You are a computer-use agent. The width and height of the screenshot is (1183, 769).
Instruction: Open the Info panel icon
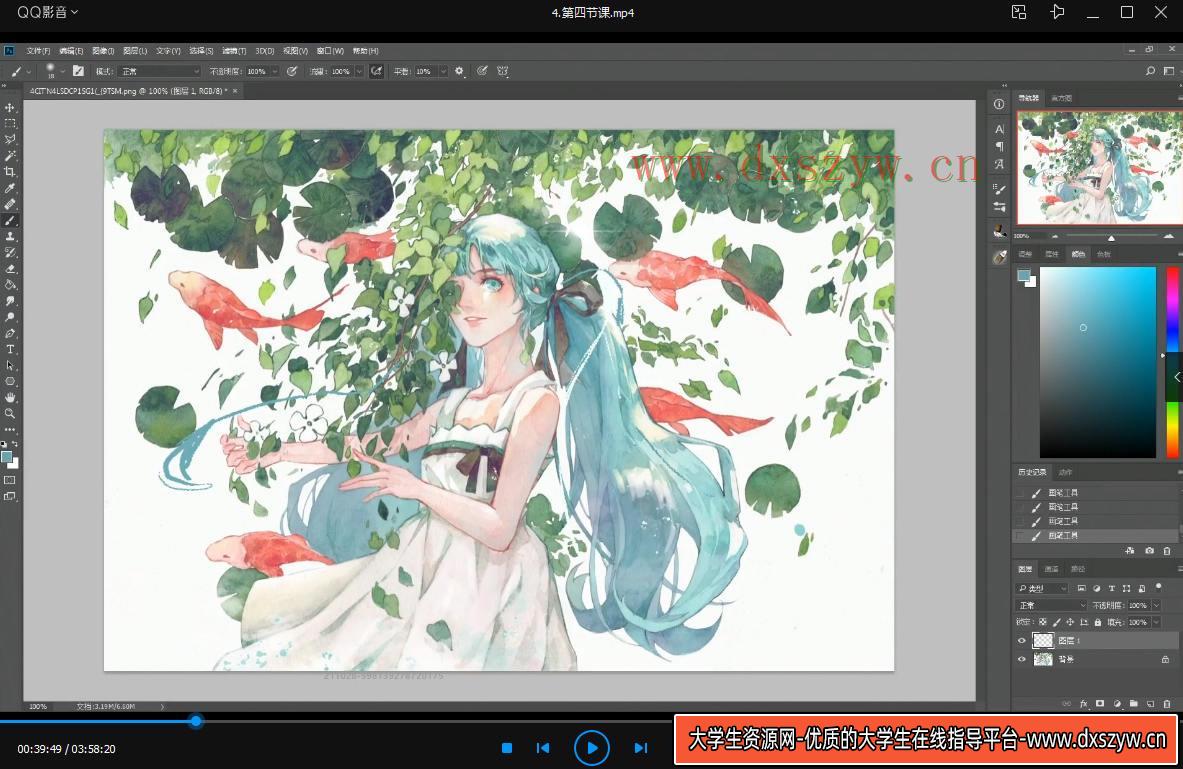(999, 104)
